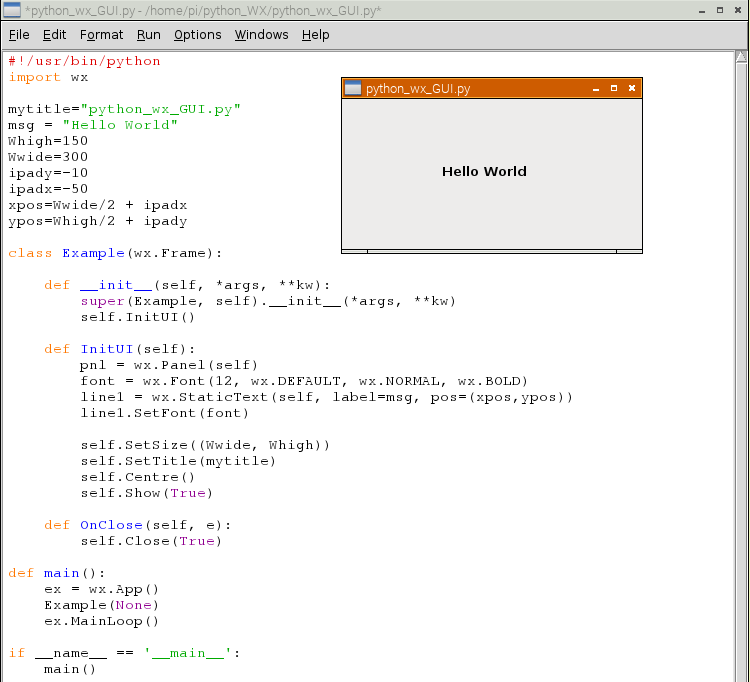Open the File menu

point(19,34)
